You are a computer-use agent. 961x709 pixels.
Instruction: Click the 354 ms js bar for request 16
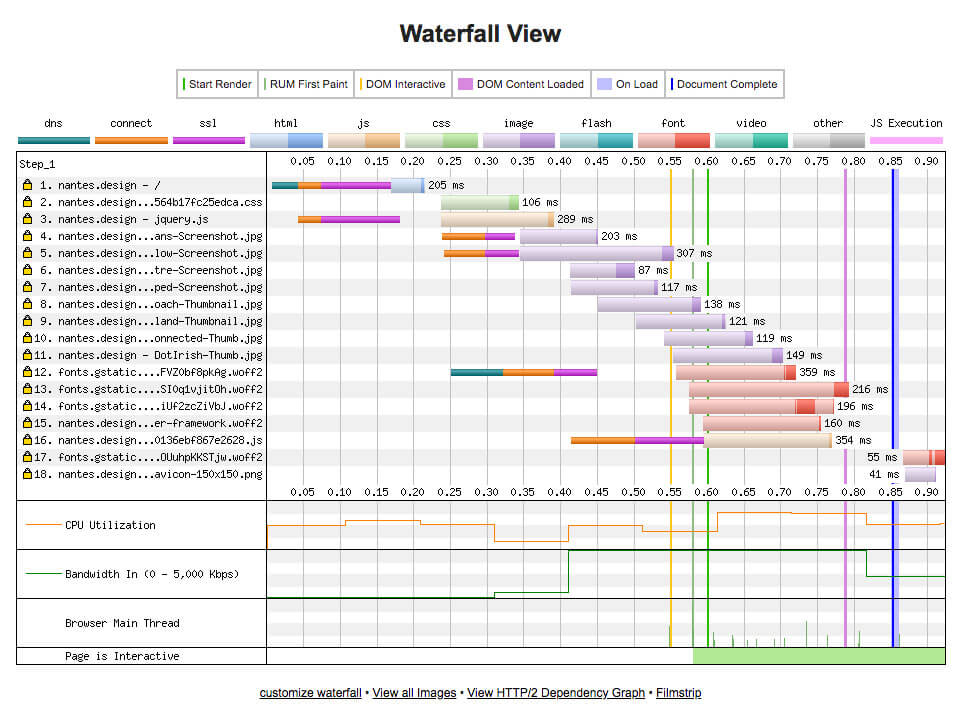coord(768,440)
